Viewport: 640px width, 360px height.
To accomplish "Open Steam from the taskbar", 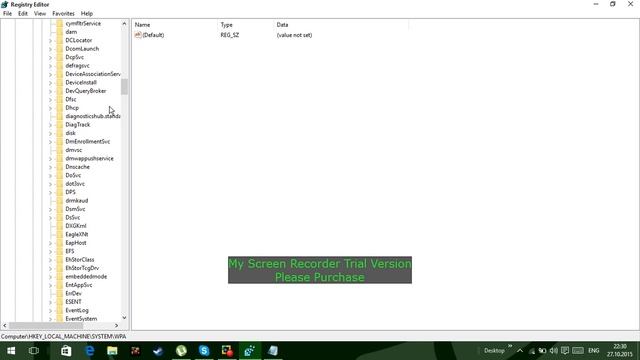I will tap(158, 351).
